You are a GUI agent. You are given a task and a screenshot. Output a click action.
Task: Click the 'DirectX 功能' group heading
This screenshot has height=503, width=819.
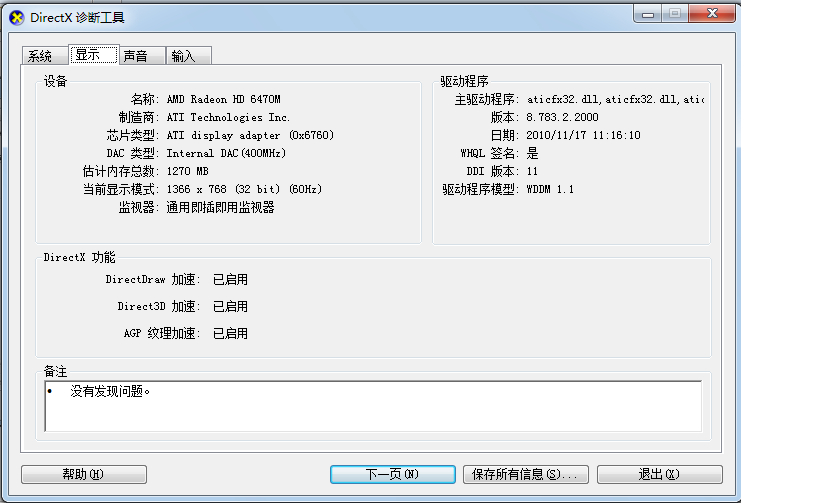point(79,257)
